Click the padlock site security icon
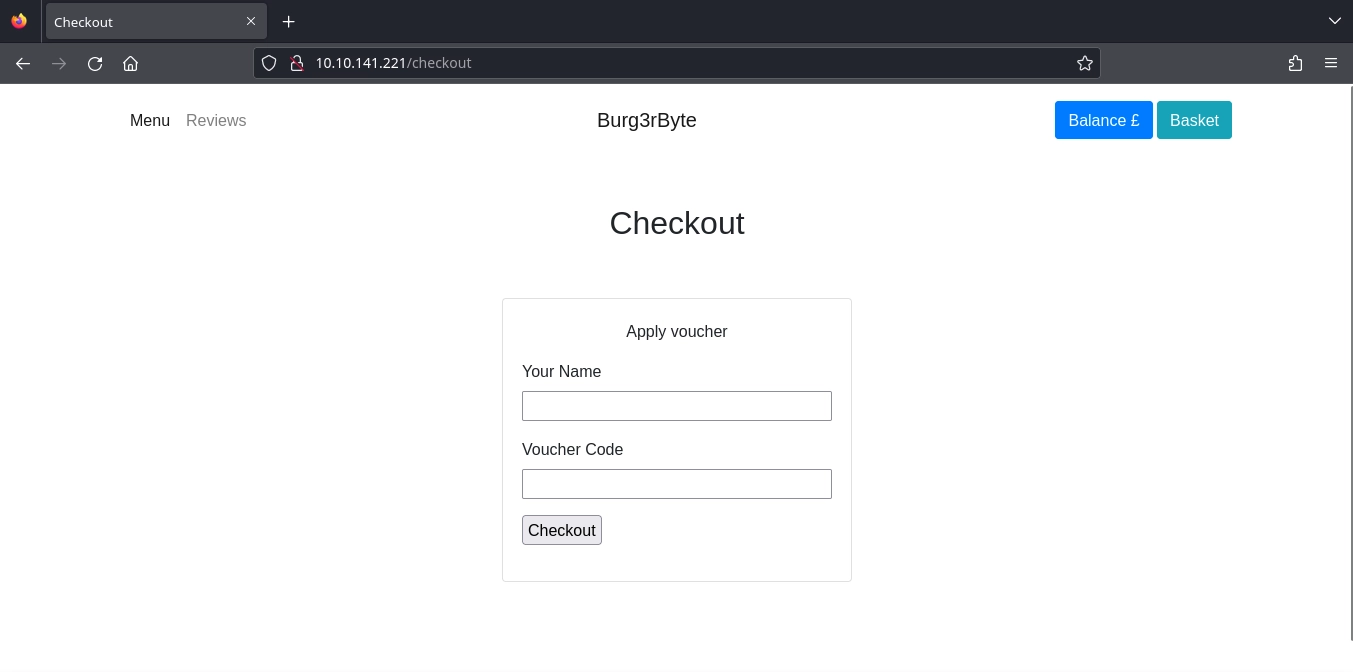This screenshot has width=1353, height=672. click(297, 63)
